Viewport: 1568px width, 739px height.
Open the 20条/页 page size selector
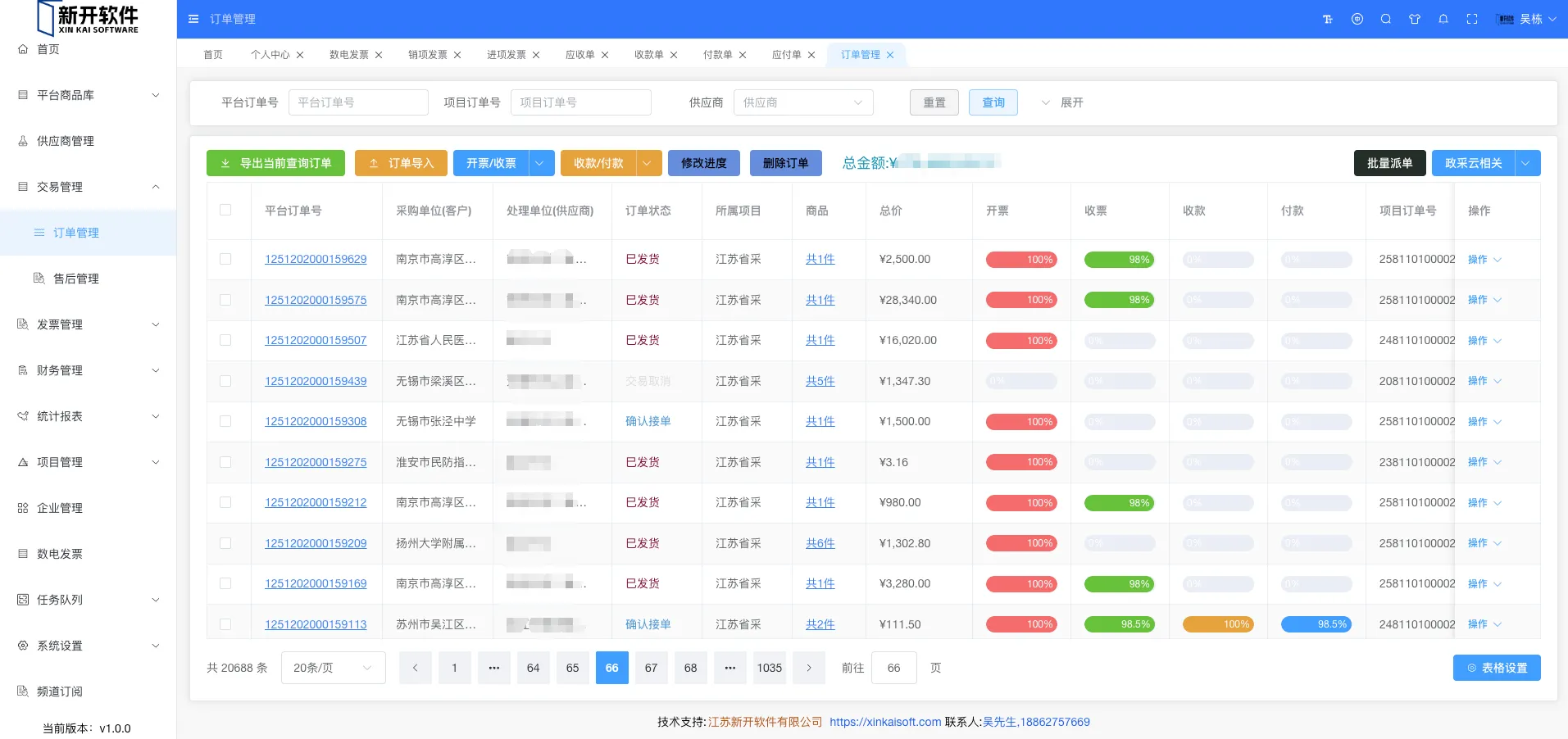click(x=333, y=668)
